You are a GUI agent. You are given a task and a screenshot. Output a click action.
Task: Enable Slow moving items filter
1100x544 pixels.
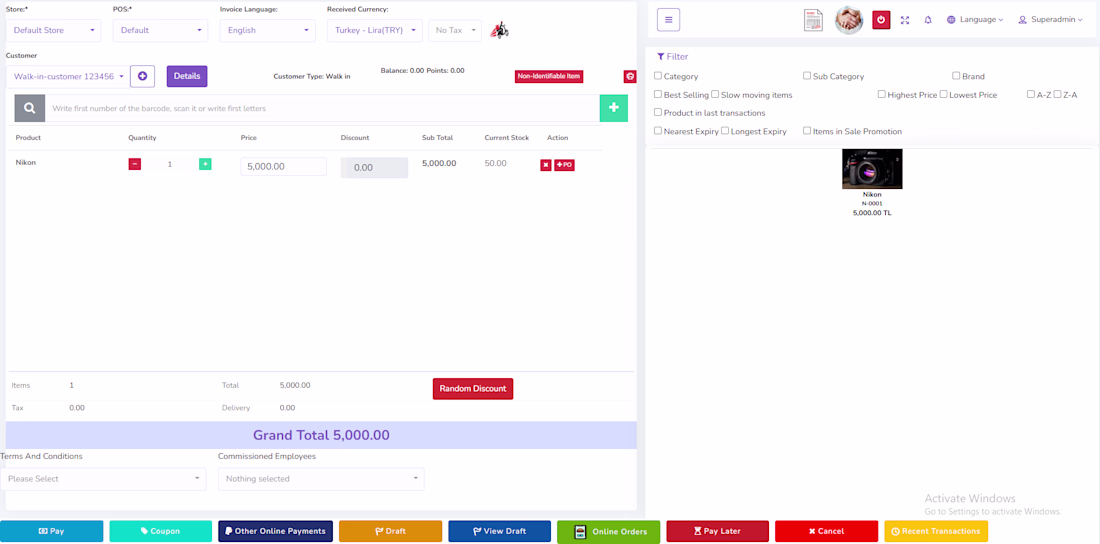715,94
